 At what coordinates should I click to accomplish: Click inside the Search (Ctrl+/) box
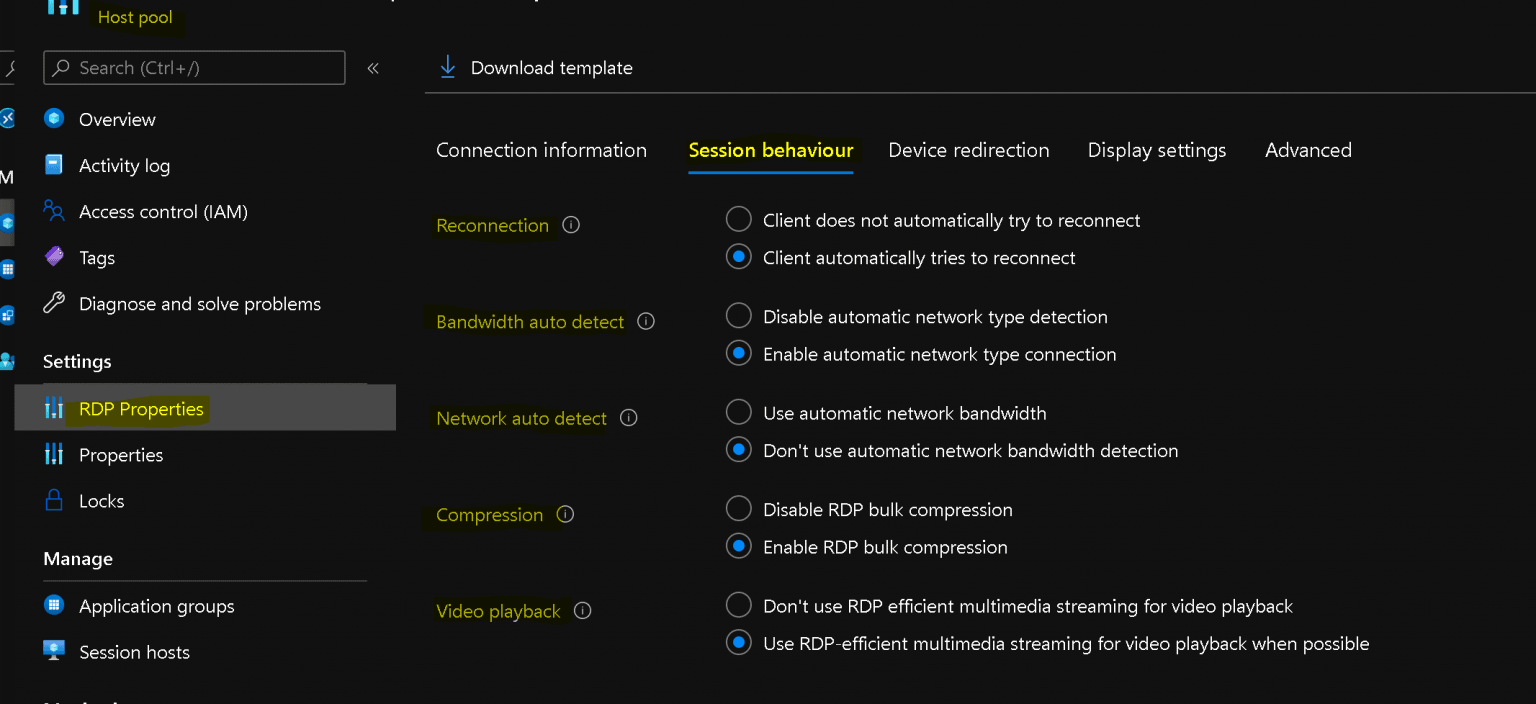[x=194, y=67]
